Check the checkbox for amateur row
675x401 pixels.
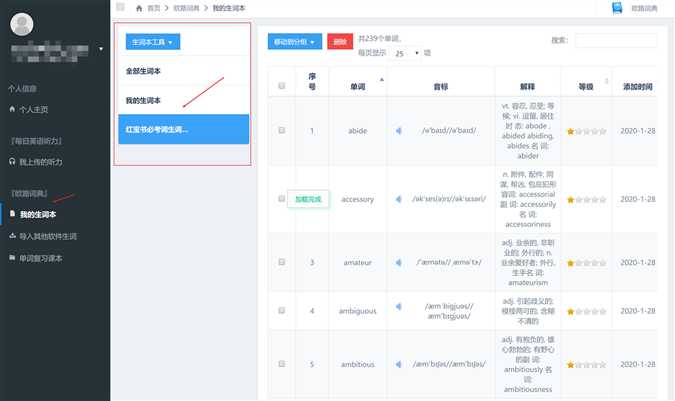click(x=282, y=262)
